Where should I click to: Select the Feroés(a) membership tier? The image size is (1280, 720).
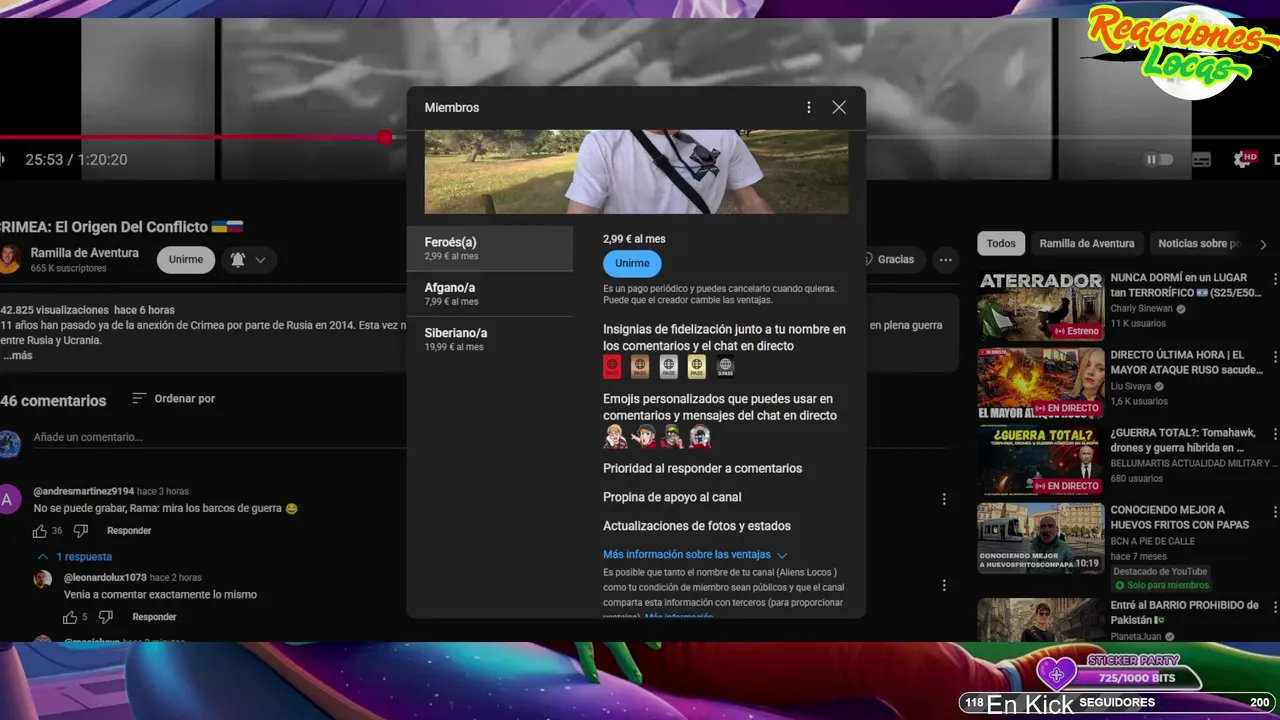(x=490, y=249)
